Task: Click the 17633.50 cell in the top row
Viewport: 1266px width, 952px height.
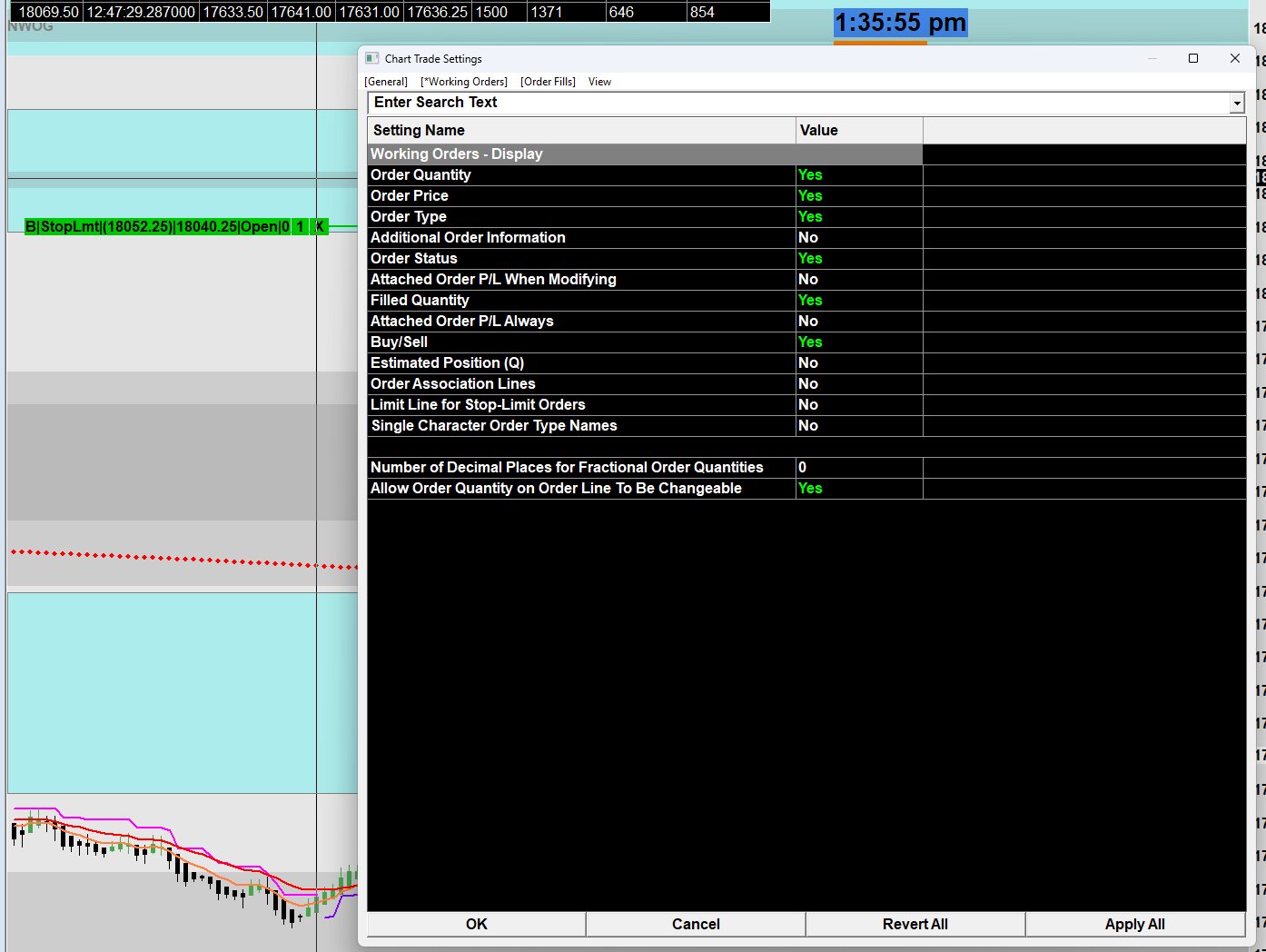Action: click(x=233, y=12)
